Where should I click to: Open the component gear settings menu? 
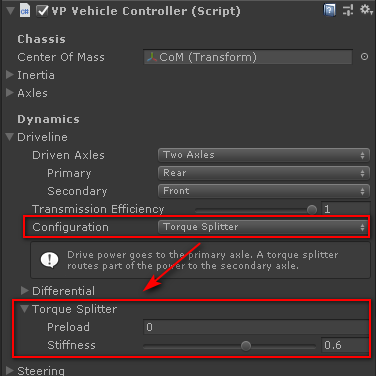366,10
